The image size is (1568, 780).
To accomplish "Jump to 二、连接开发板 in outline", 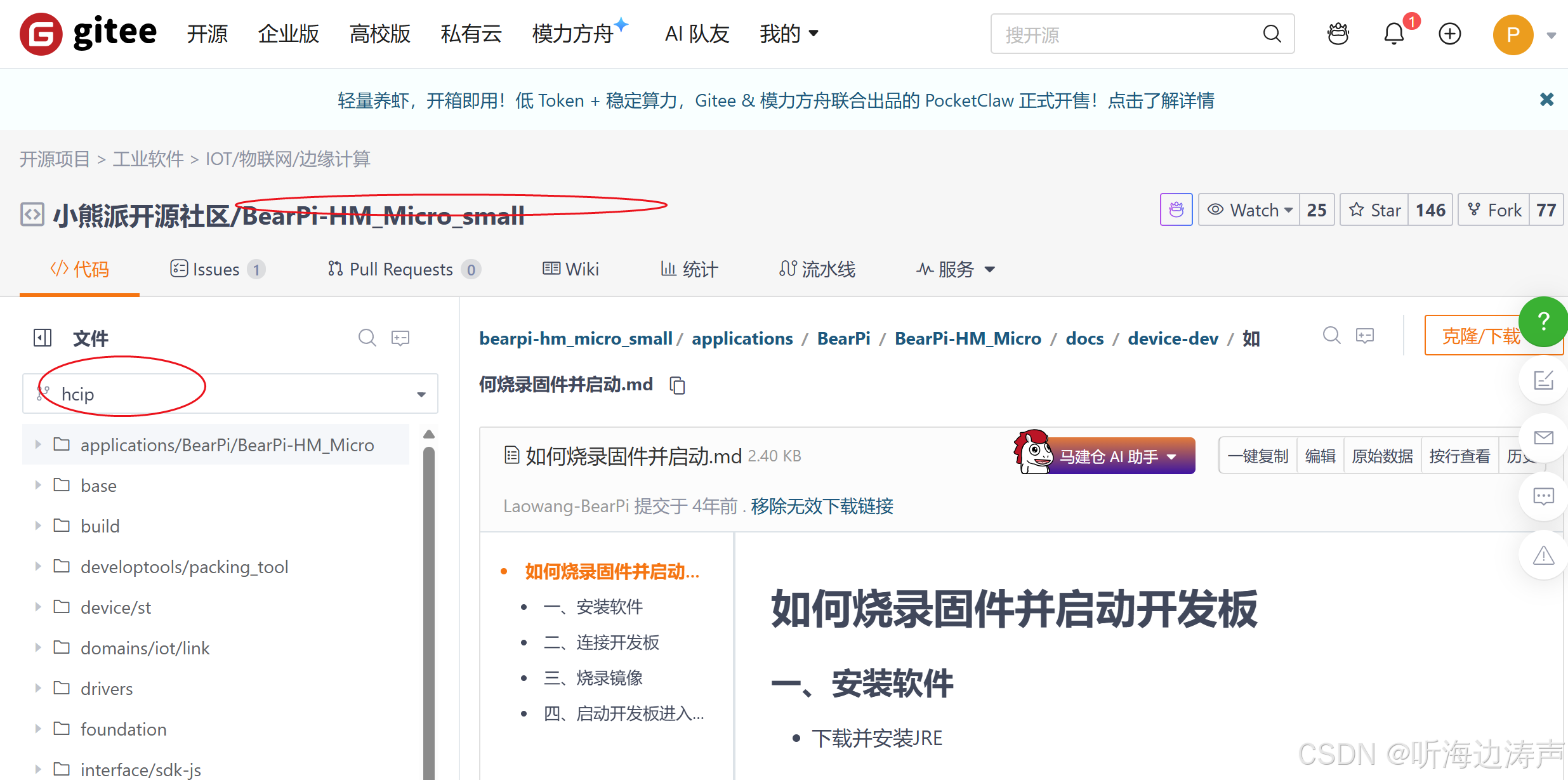I will (601, 642).
